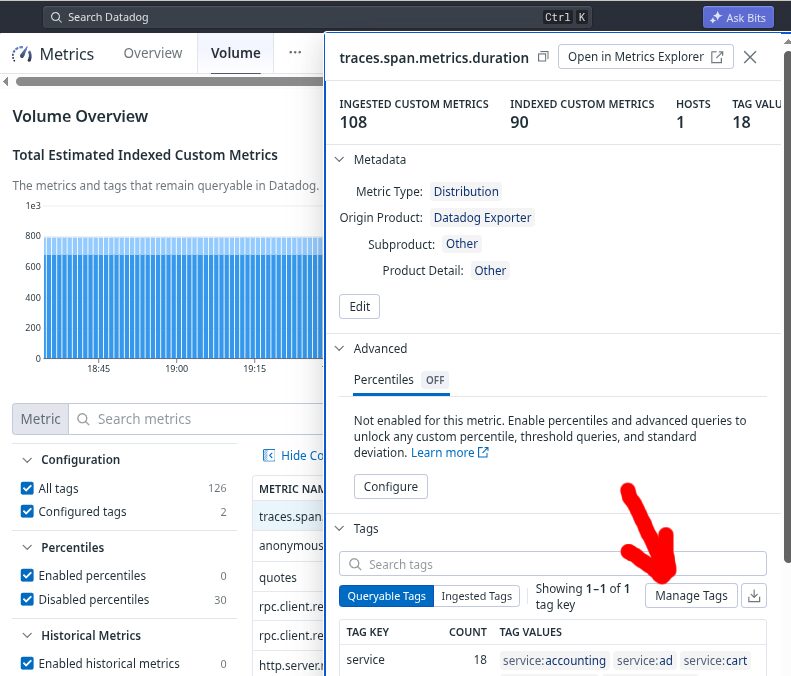Click the COUNT column header

[468, 632]
